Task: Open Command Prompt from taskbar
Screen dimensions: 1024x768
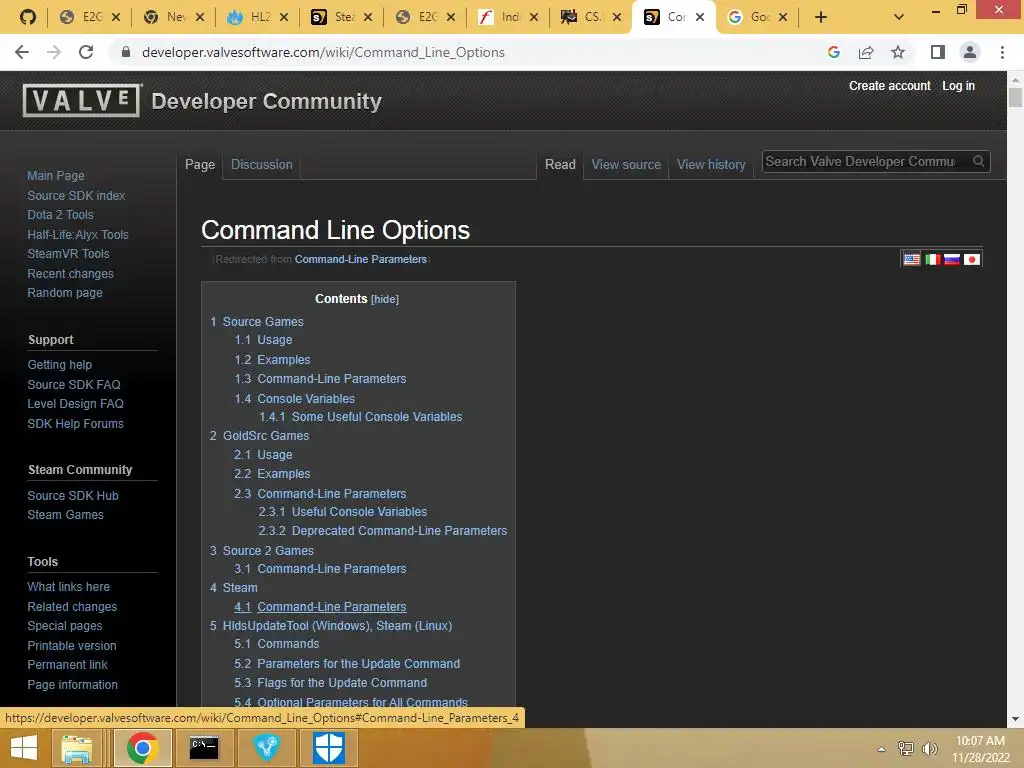Action: [x=204, y=748]
